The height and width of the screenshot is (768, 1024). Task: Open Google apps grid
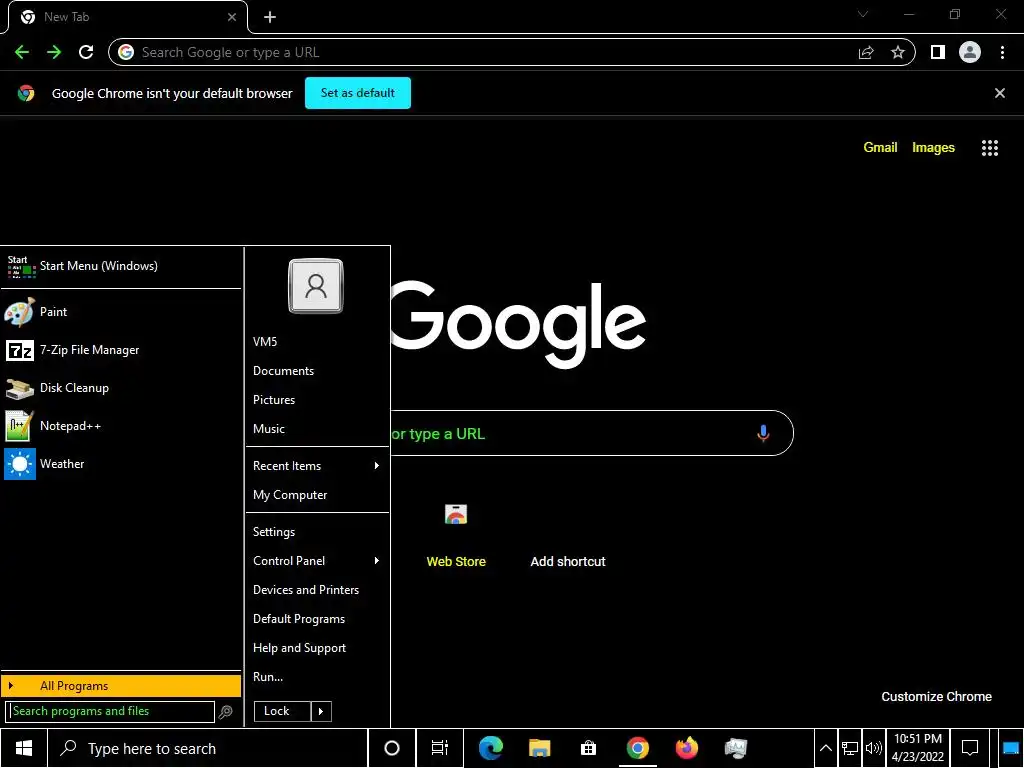point(990,148)
